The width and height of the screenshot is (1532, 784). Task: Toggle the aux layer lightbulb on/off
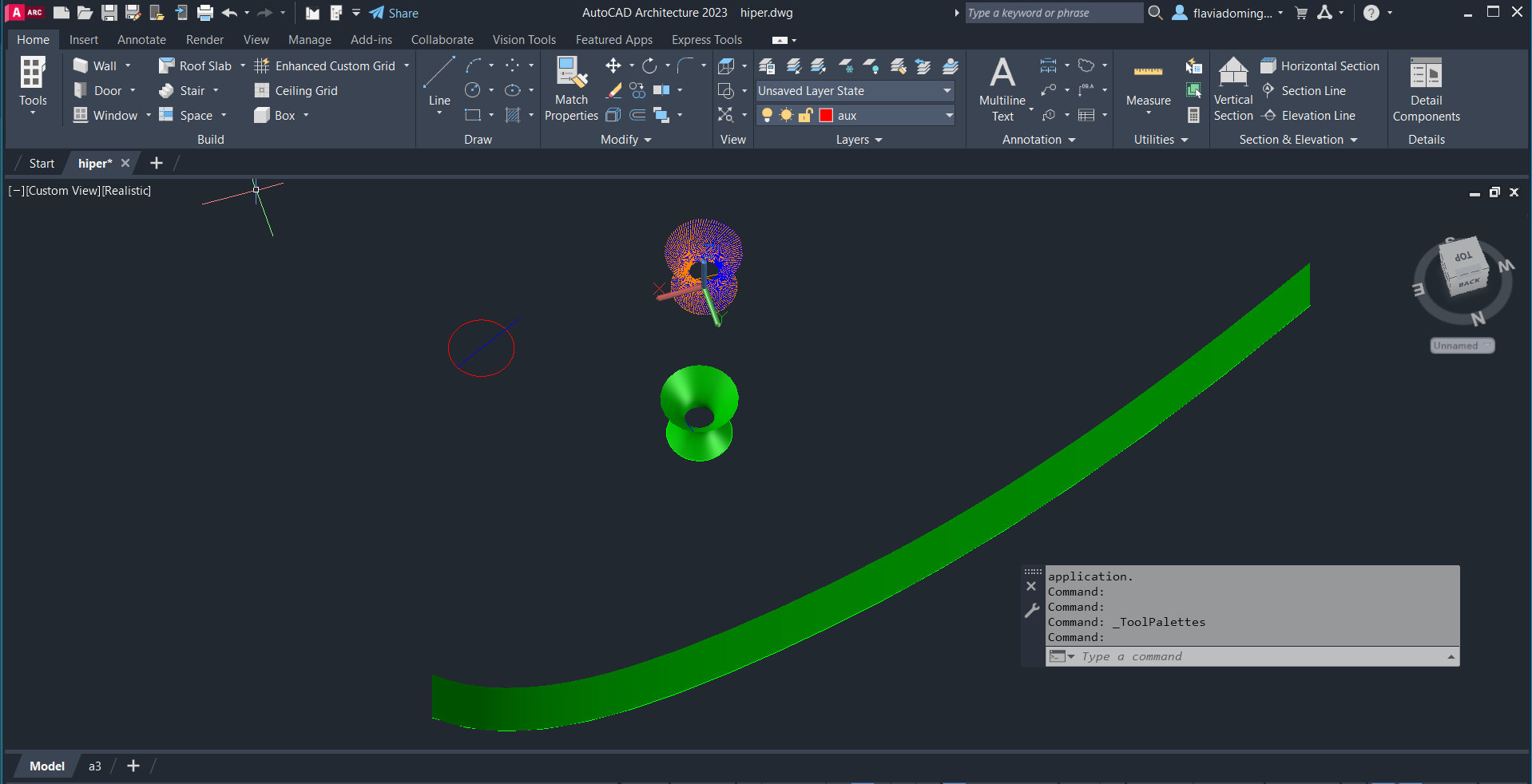pos(767,116)
